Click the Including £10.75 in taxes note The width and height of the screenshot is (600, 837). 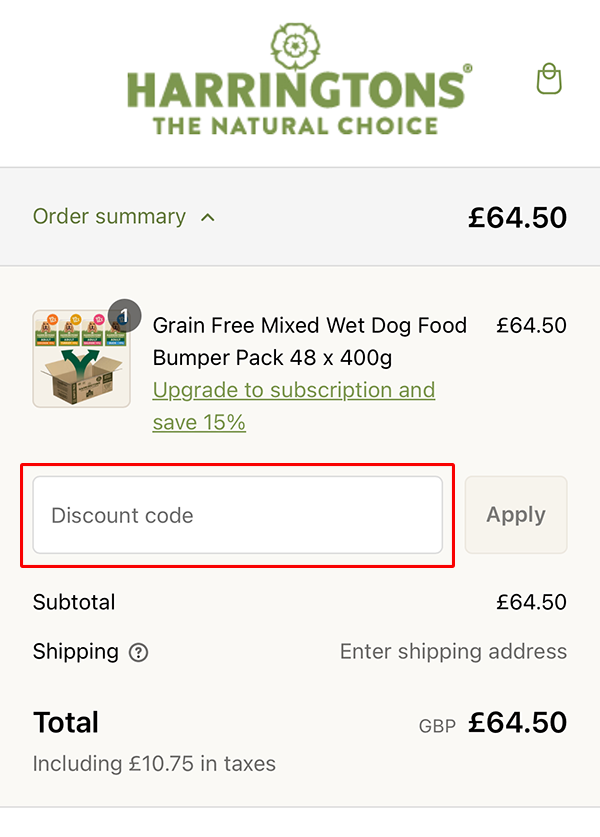(x=154, y=764)
